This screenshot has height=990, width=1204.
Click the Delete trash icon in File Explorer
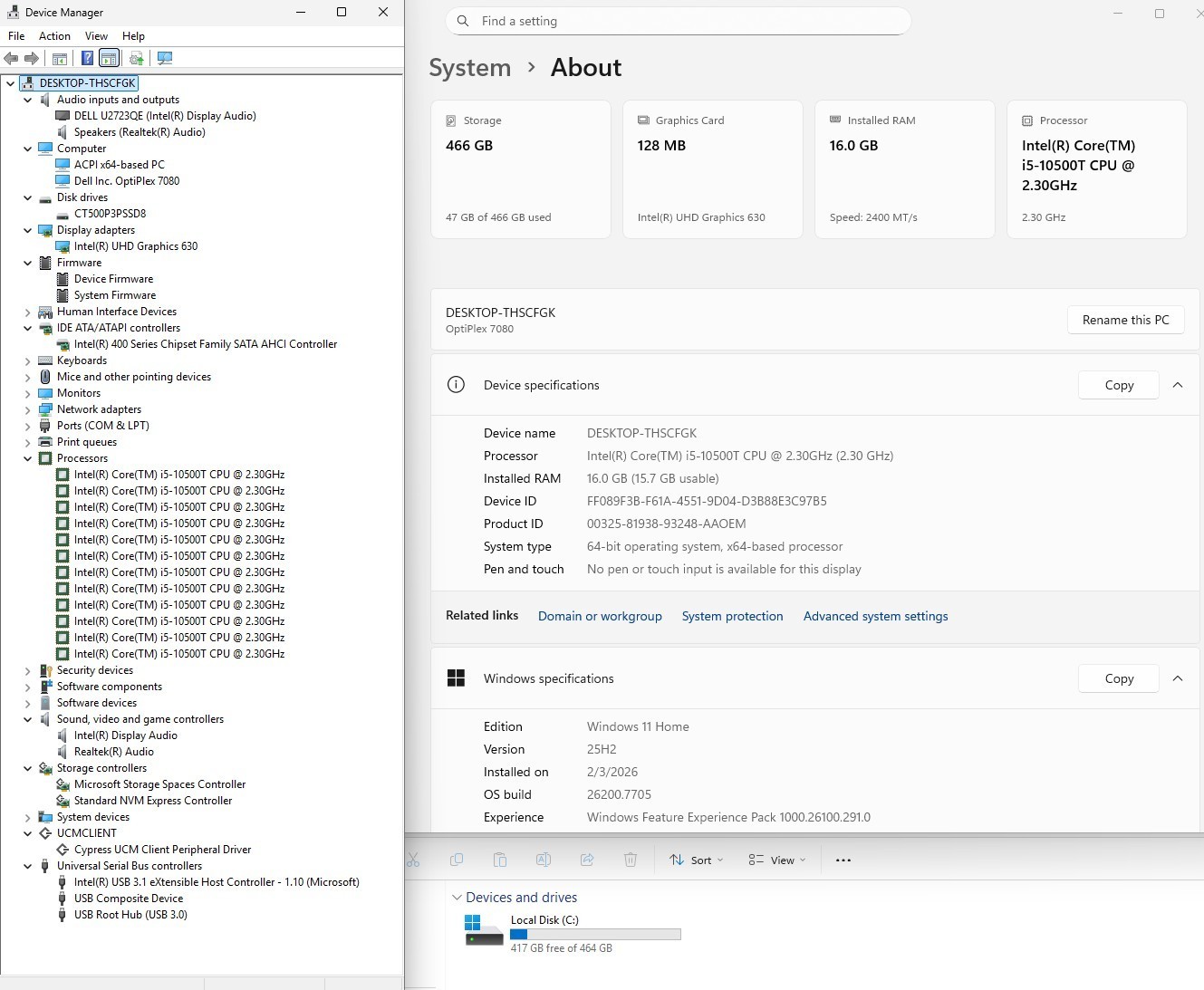631,860
